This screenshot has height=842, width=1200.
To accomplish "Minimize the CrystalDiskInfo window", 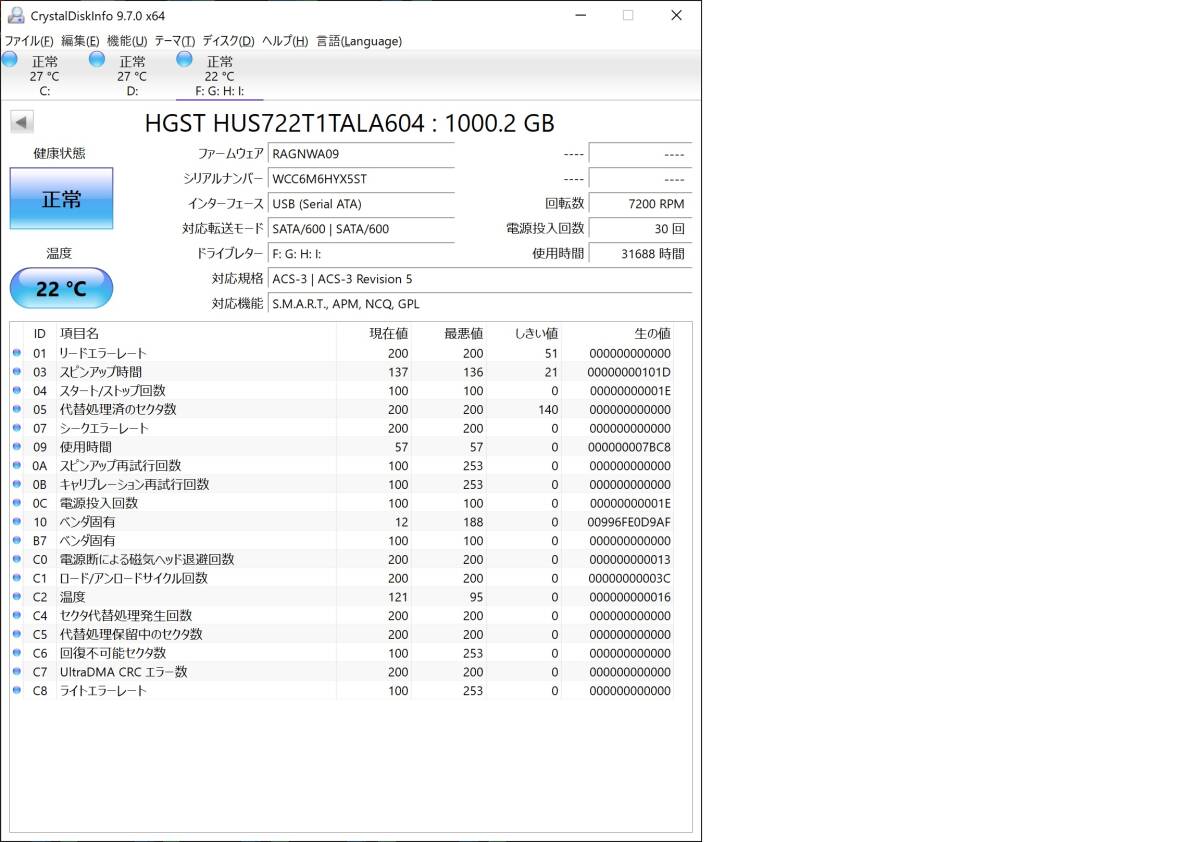I will click(x=581, y=15).
